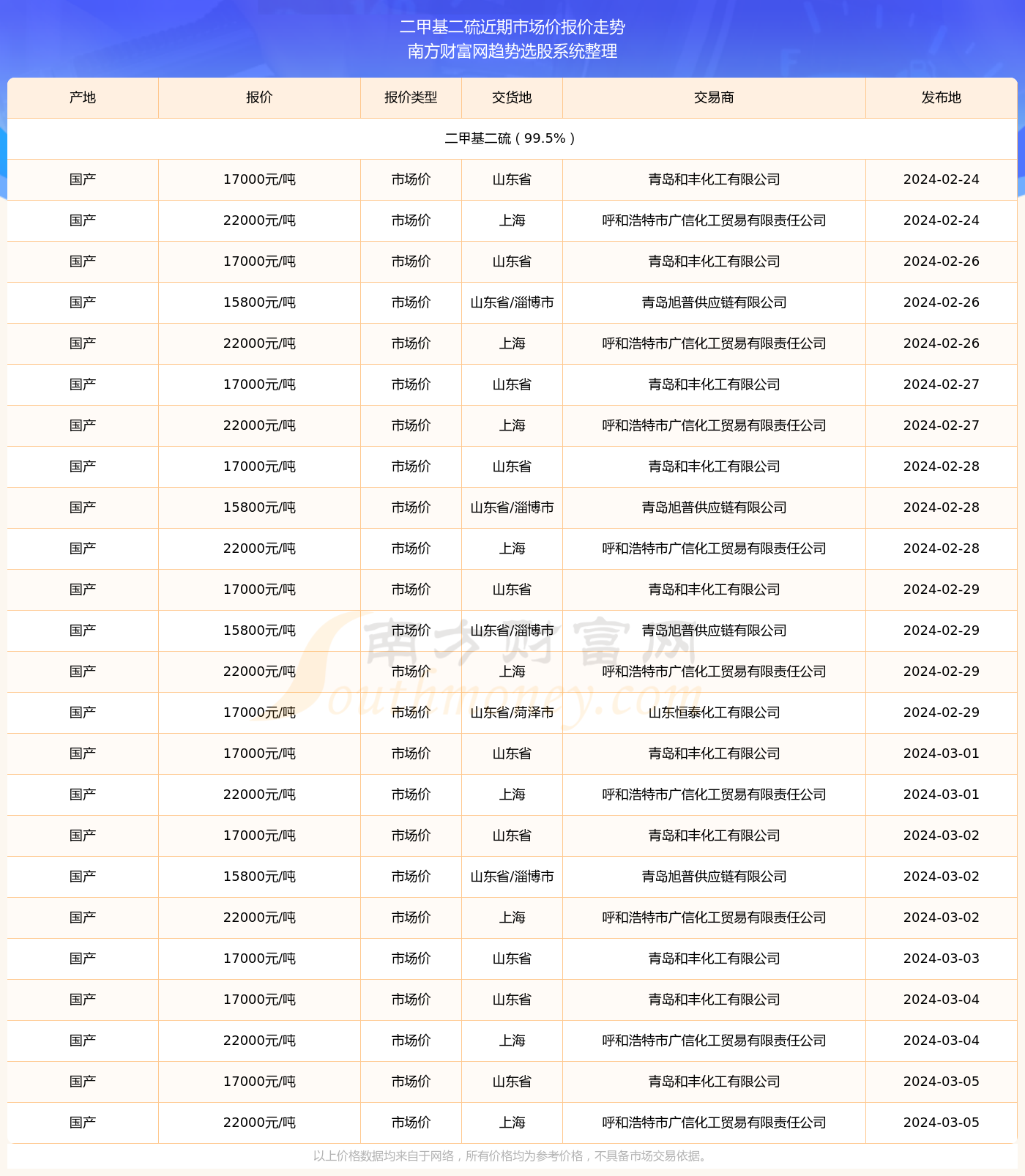Click 国产 in the 2024-03-03 row

coord(83,959)
